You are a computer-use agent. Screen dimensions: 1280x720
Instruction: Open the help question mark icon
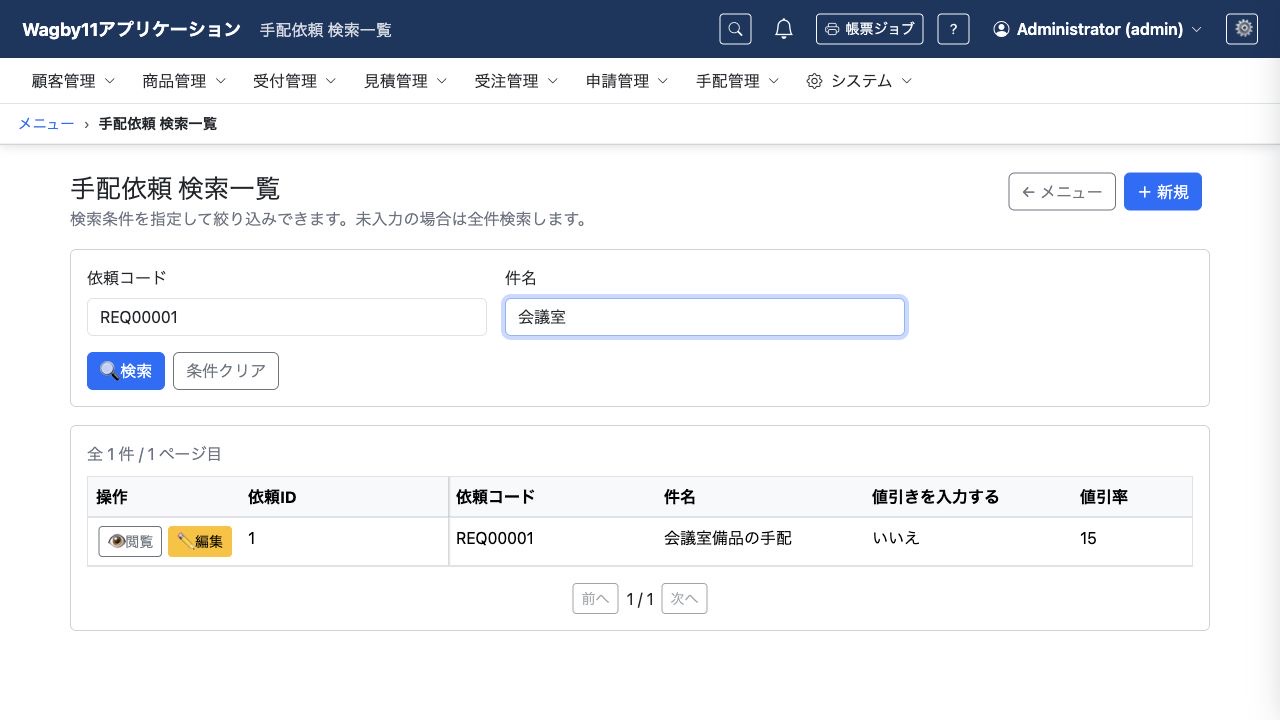coord(953,29)
